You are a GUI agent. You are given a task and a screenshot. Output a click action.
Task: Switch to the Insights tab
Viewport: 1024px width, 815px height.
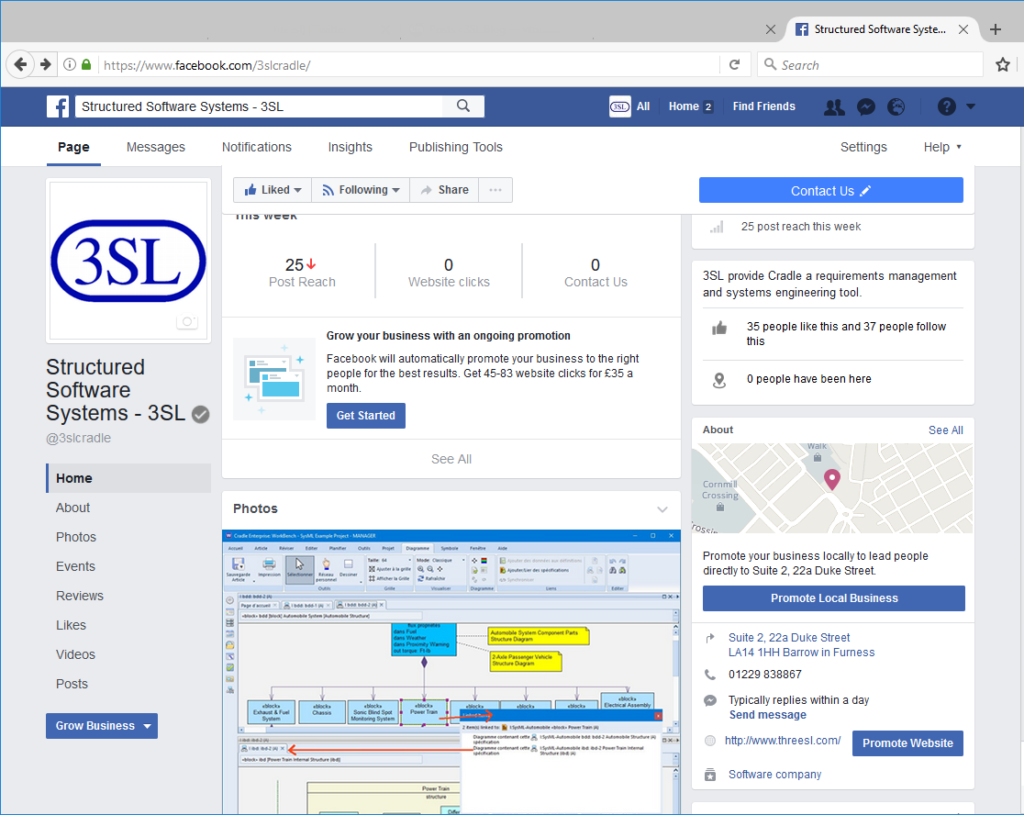pyautogui.click(x=350, y=147)
